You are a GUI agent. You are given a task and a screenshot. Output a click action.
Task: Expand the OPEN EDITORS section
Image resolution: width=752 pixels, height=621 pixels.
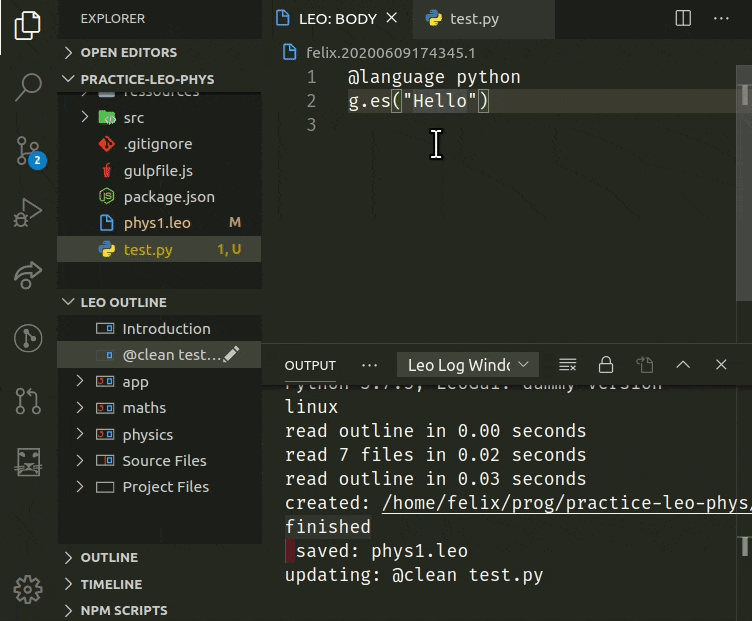tap(69, 52)
